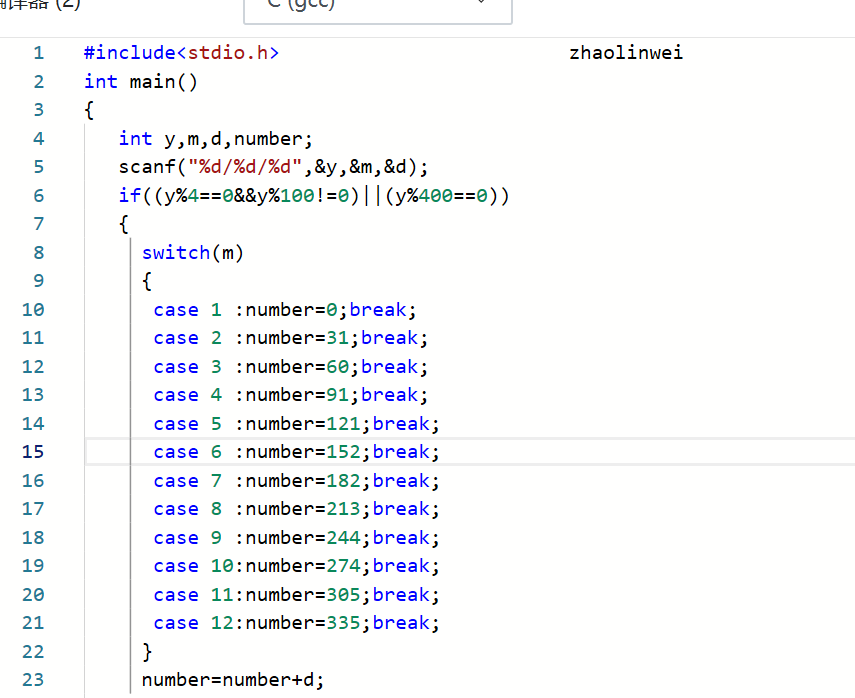The height and width of the screenshot is (698, 855).
Task: Place cursor on case 1 :number=0 line
Action: (x=285, y=310)
